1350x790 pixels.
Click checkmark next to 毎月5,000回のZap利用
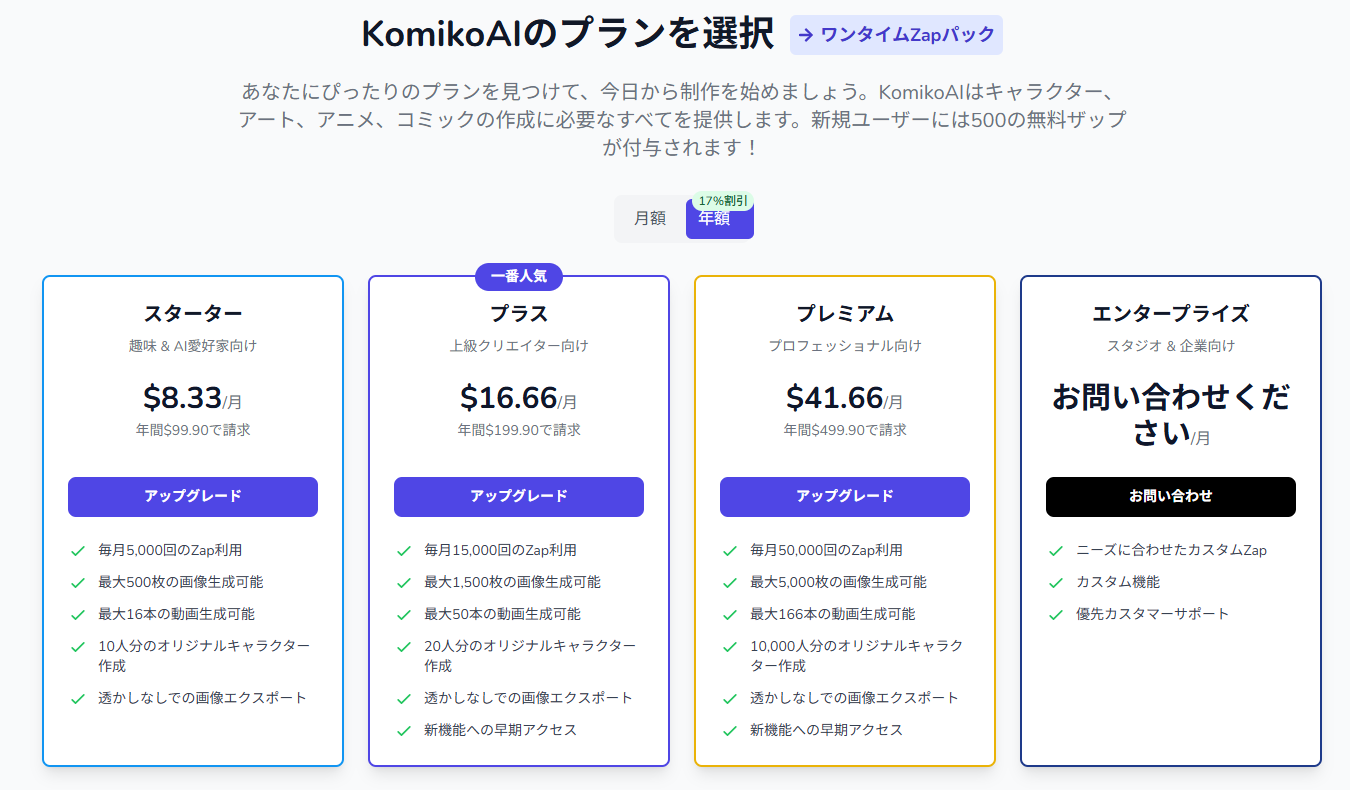[x=78, y=550]
